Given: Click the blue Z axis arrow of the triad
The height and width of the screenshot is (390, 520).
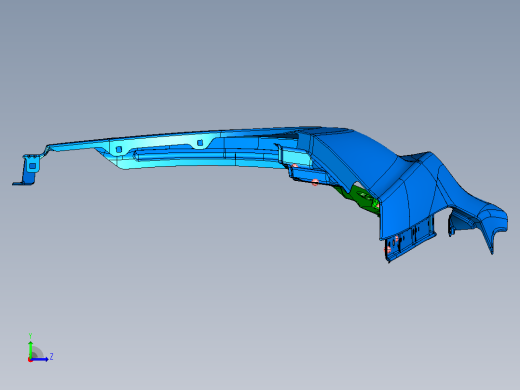Looking at the screenshot, I should pyautogui.click(x=39, y=359).
